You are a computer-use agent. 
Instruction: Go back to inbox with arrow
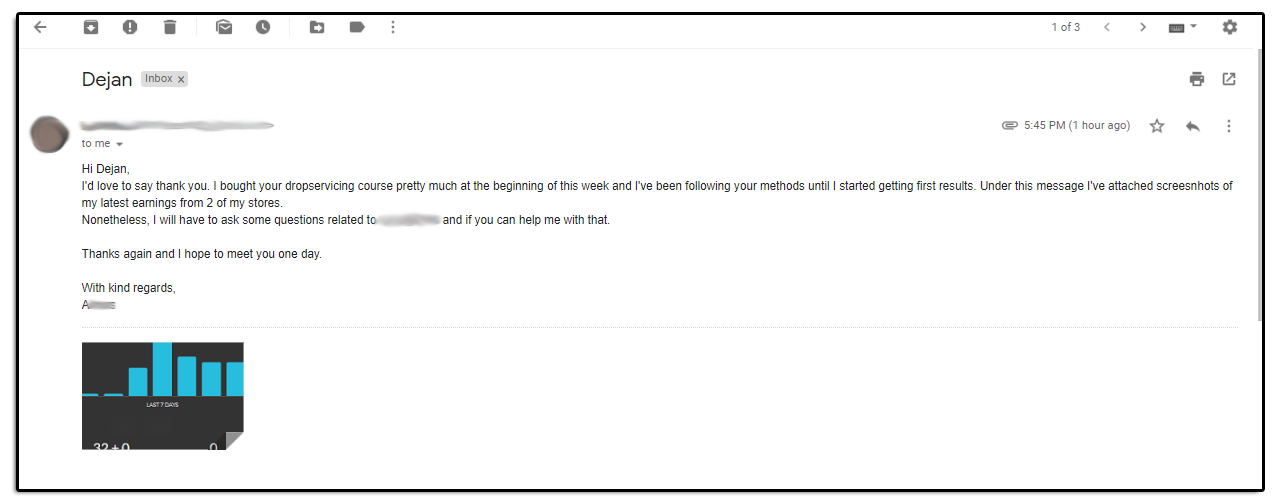[40, 27]
